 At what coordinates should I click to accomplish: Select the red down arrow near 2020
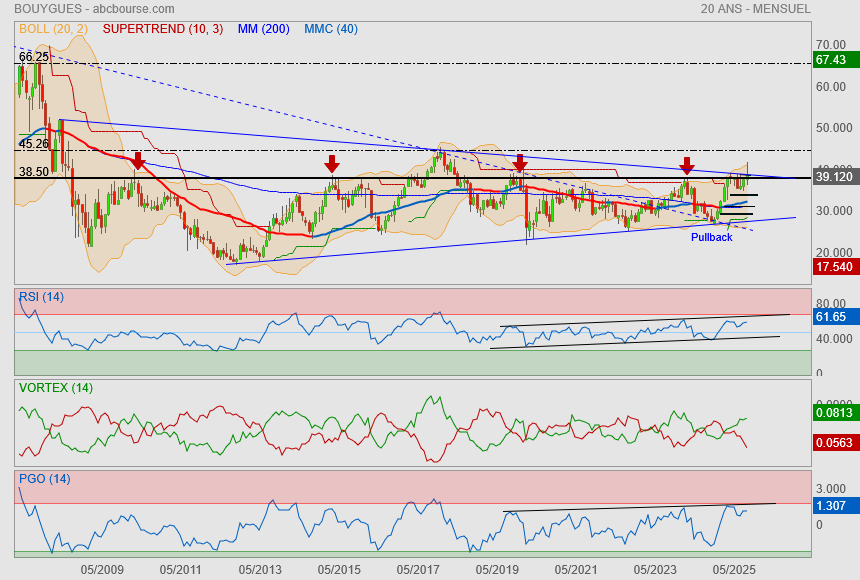(x=520, y=163)
